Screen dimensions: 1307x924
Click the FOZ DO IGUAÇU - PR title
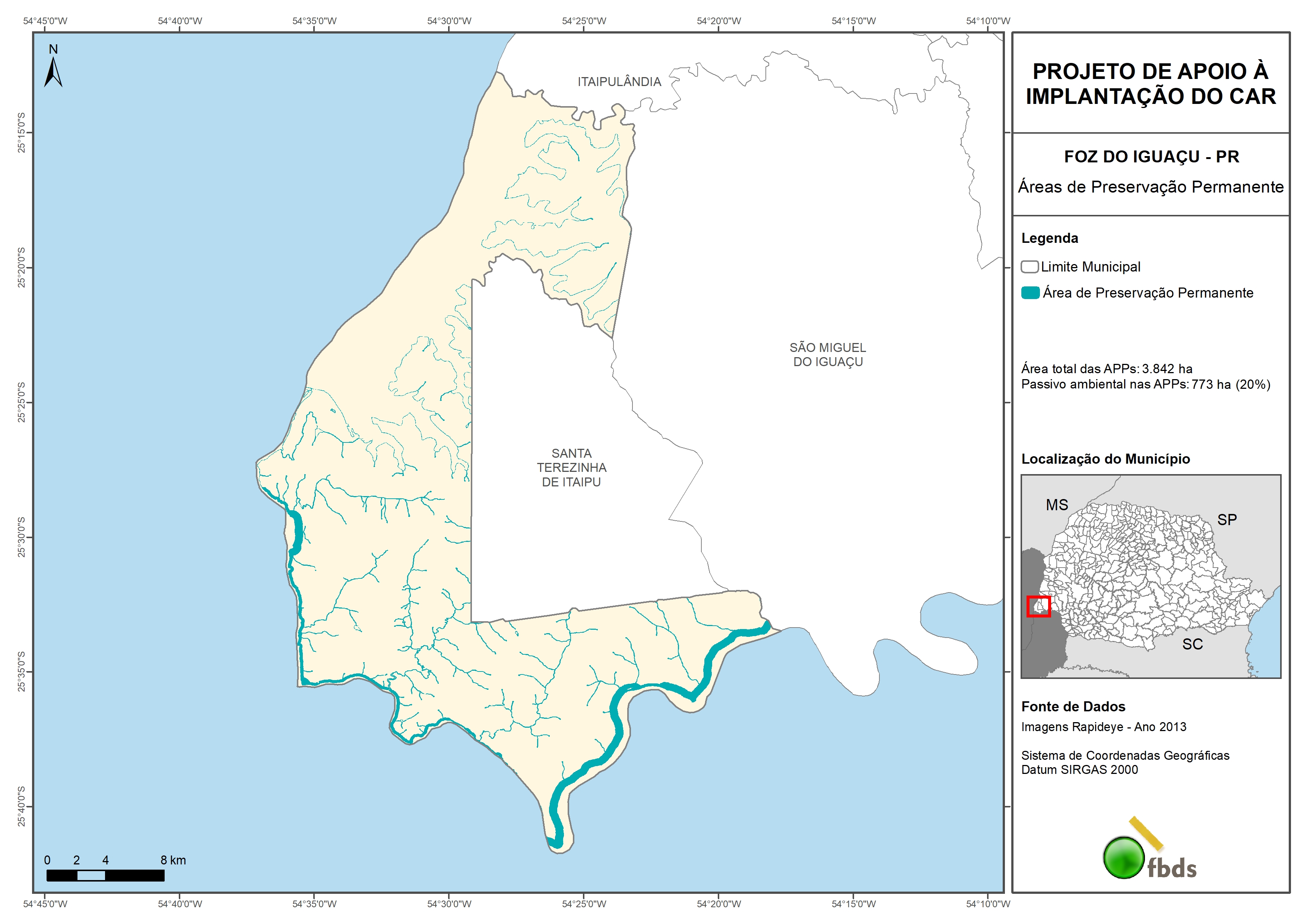coord(1151,156)
